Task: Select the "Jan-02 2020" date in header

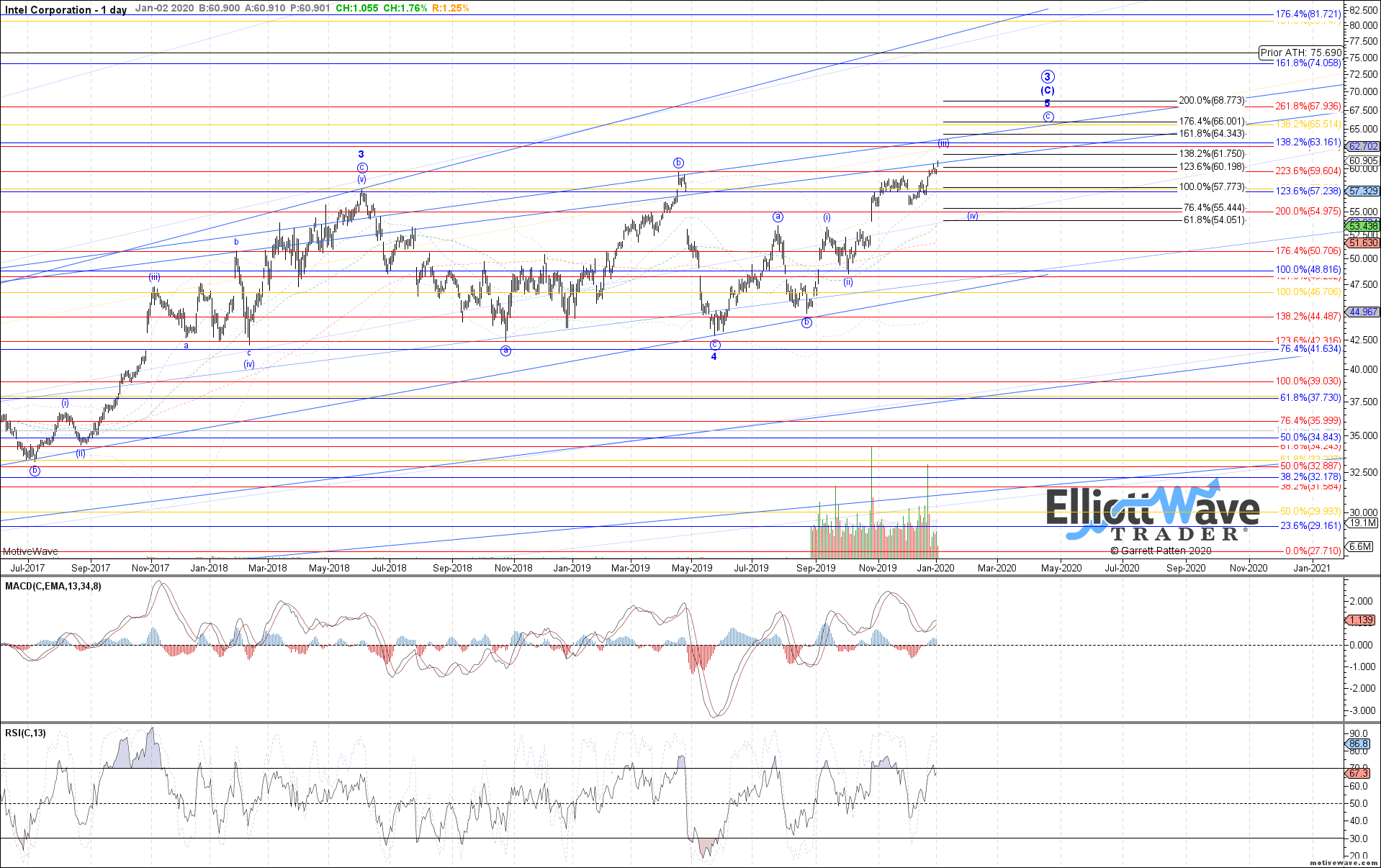Action: click(x=164, y=9)
